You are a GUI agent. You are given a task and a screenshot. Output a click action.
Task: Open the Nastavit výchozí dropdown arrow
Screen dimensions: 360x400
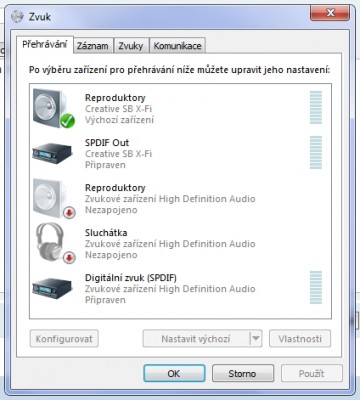[x=256, y=339]
